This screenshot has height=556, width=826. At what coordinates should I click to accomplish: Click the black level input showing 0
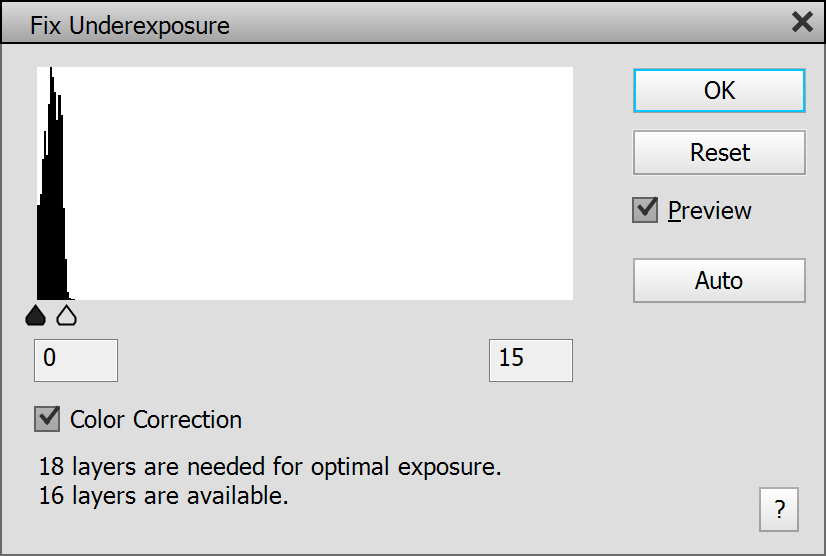click(x=76, y=360)
